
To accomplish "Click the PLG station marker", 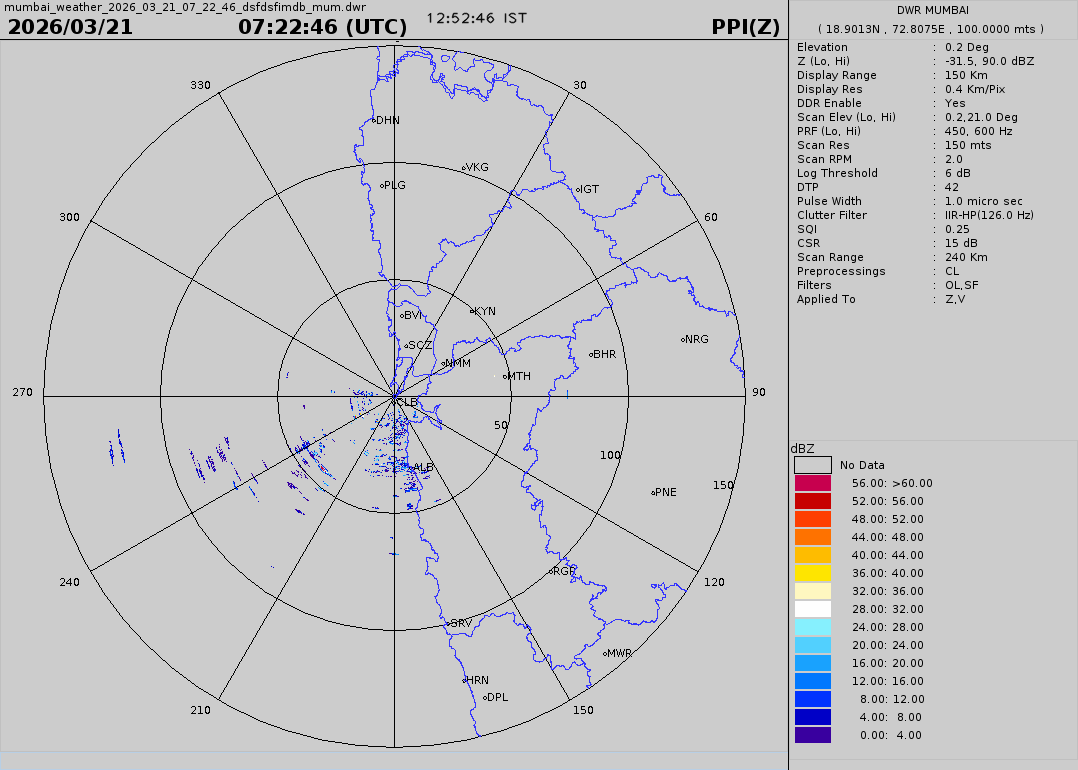I will [383, 185].
